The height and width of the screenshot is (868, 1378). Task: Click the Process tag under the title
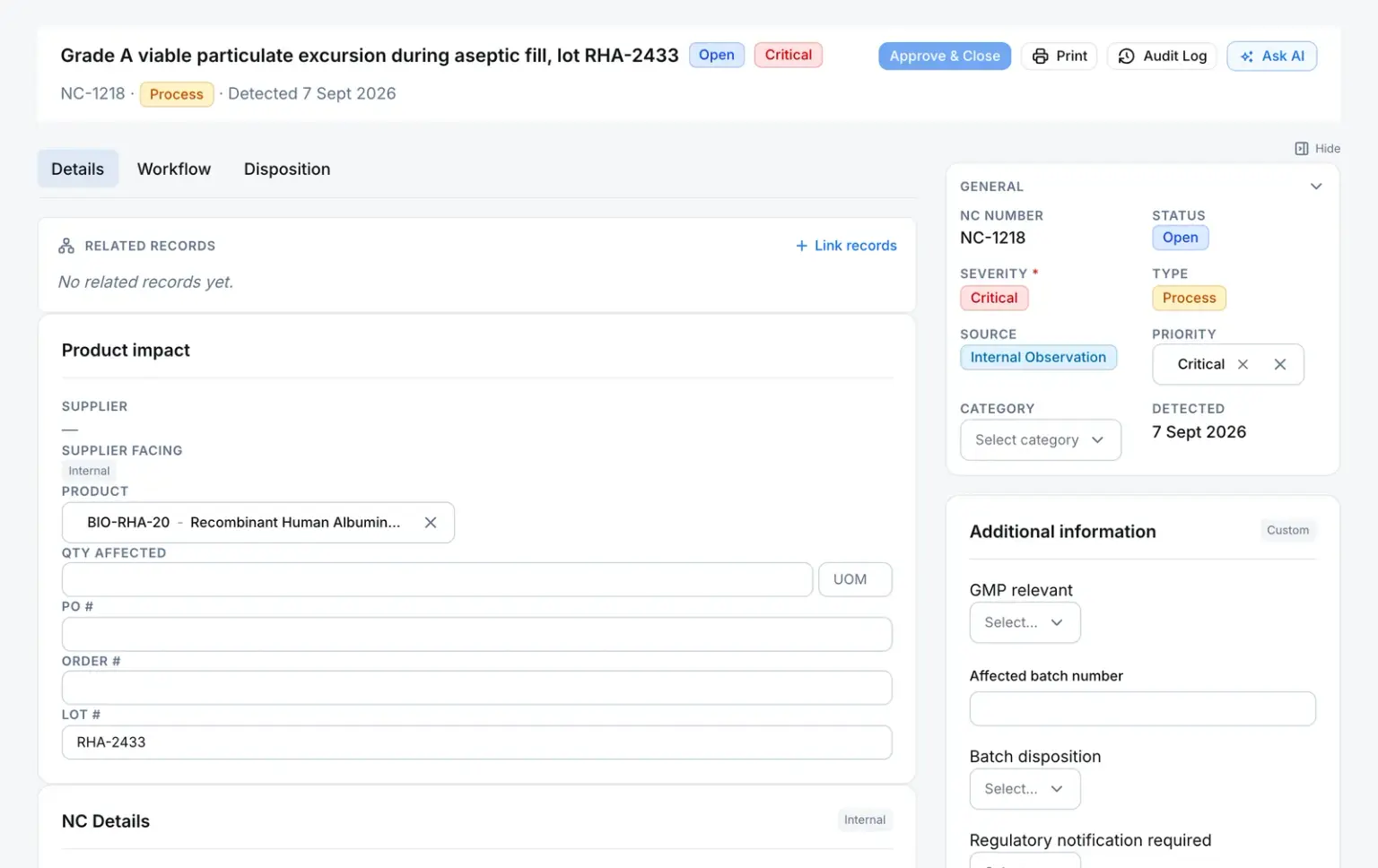point(177,94)
